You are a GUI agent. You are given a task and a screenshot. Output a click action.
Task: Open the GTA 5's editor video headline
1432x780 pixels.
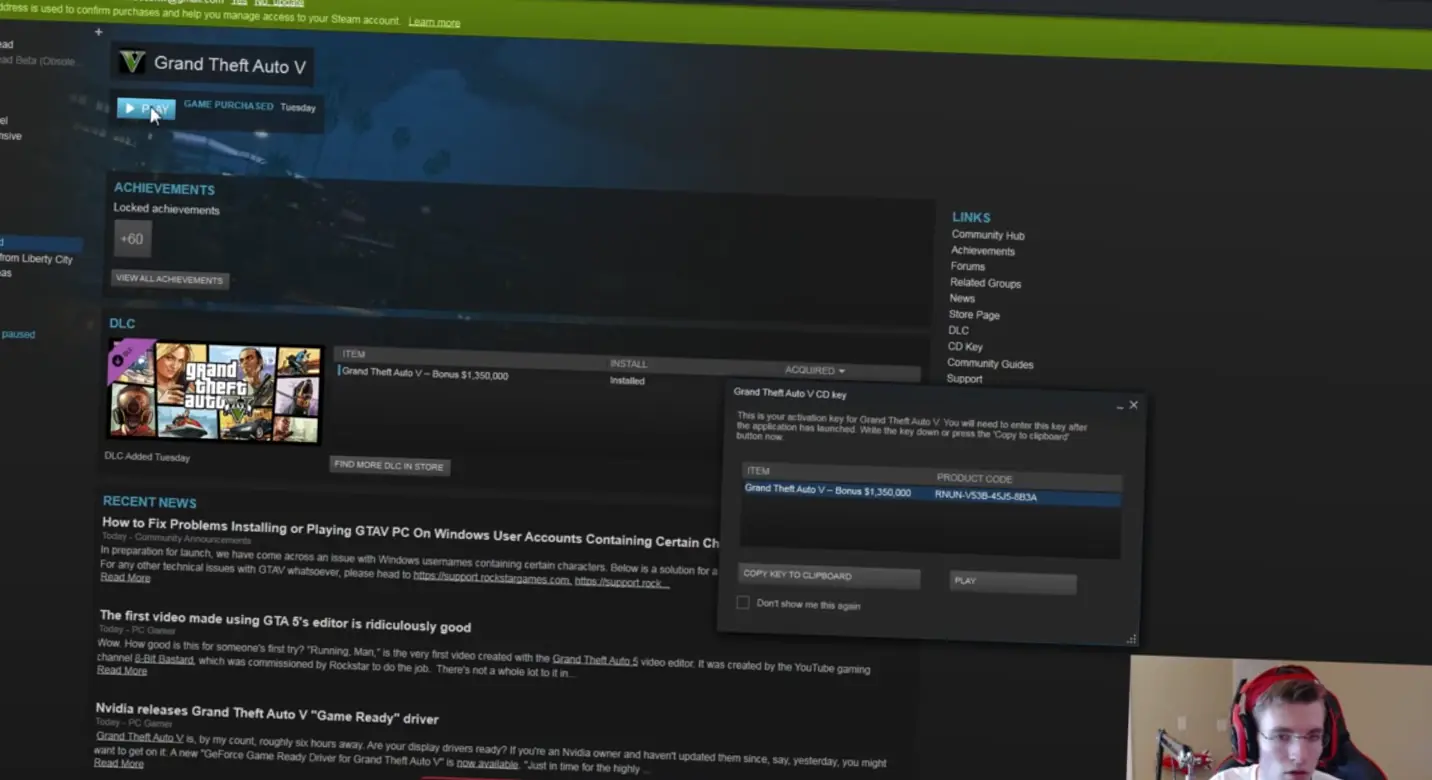[x=285, y=621]
